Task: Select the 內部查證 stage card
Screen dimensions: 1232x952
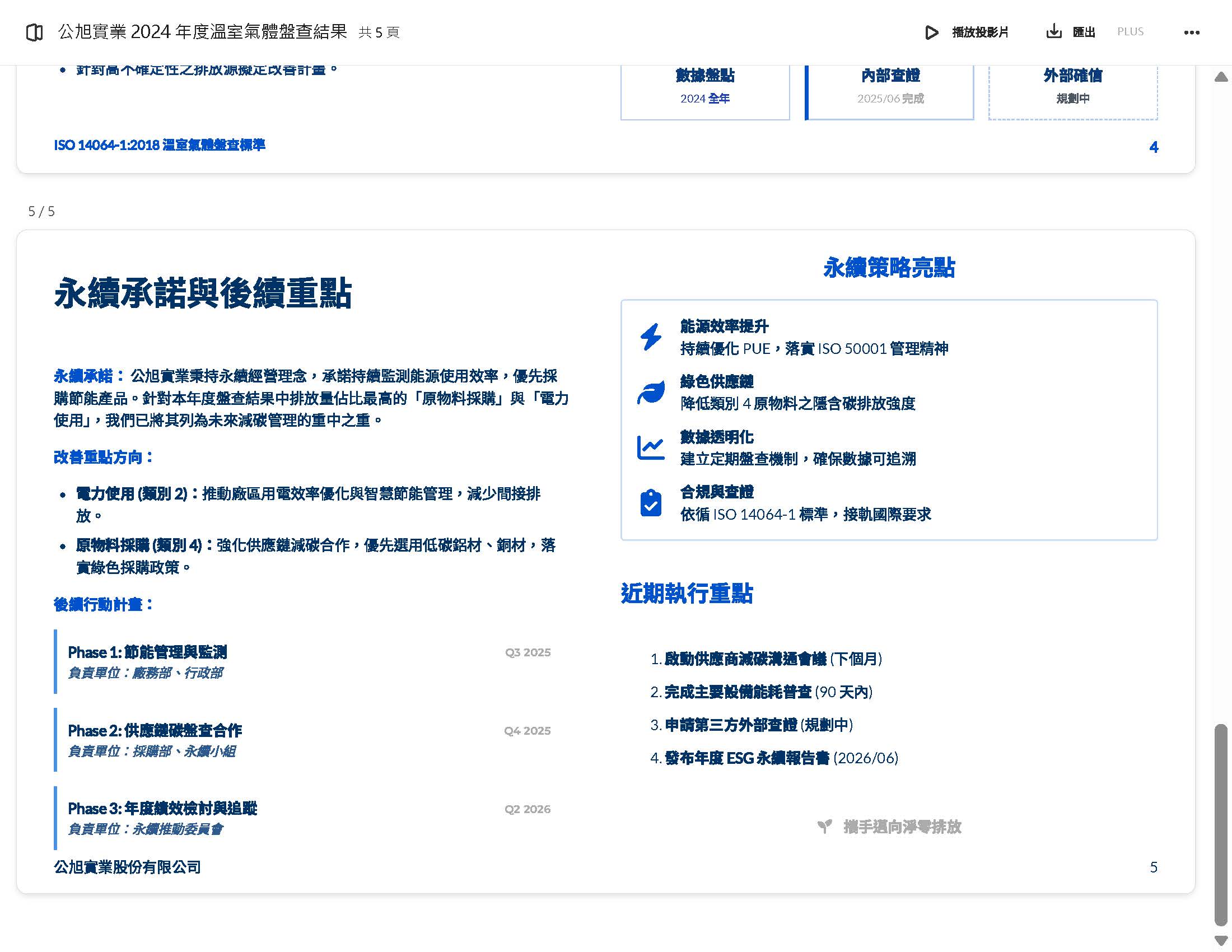Action: [890, 90]
